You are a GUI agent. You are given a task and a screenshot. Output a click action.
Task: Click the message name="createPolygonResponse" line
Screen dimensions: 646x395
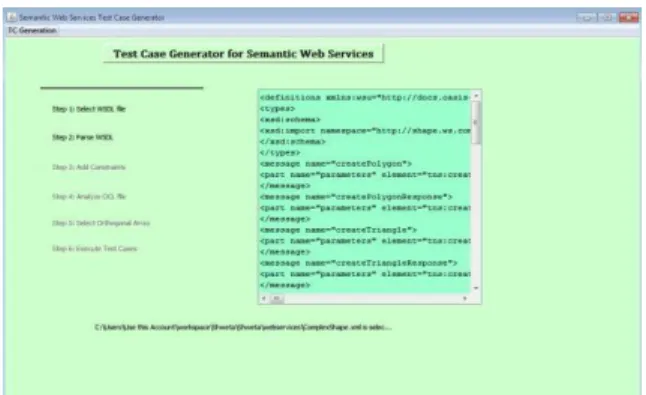pyautogui.click(x=356, y=197)
